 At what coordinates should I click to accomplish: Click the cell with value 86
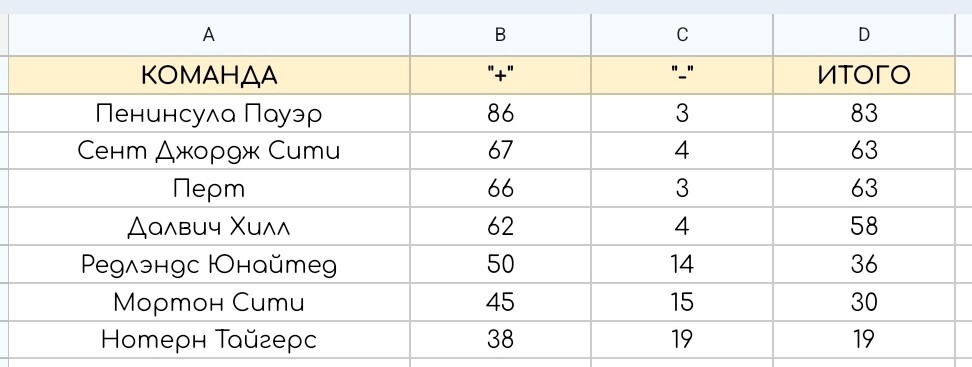pos(500,113)
